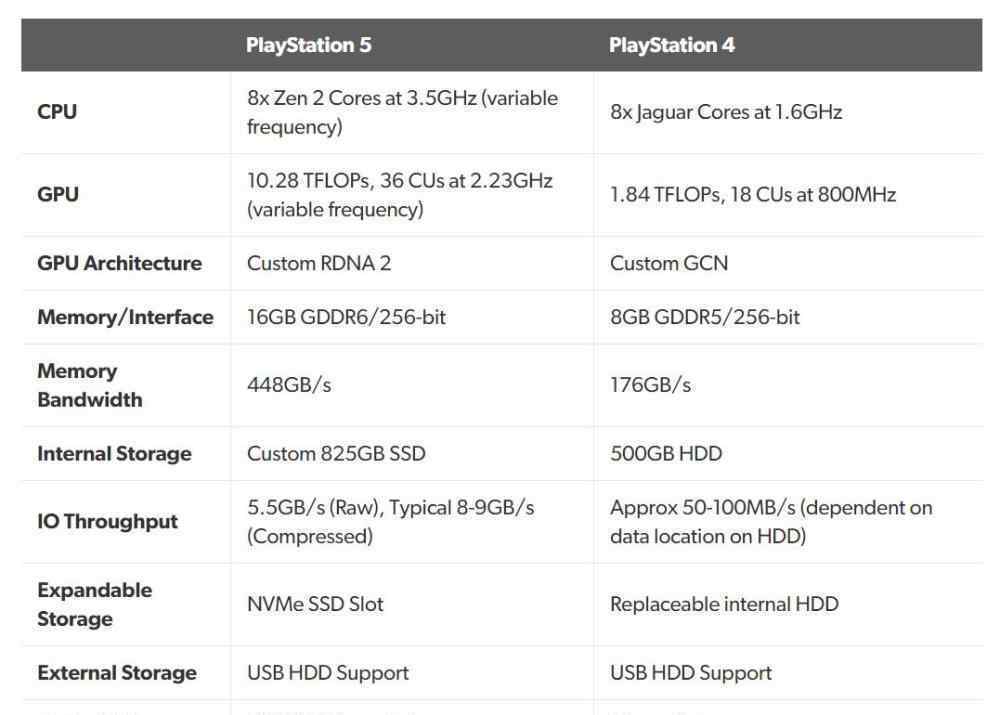Click the NVMe SSD Slot cell
Screen dimensions: 1000x715
[315, 605]
